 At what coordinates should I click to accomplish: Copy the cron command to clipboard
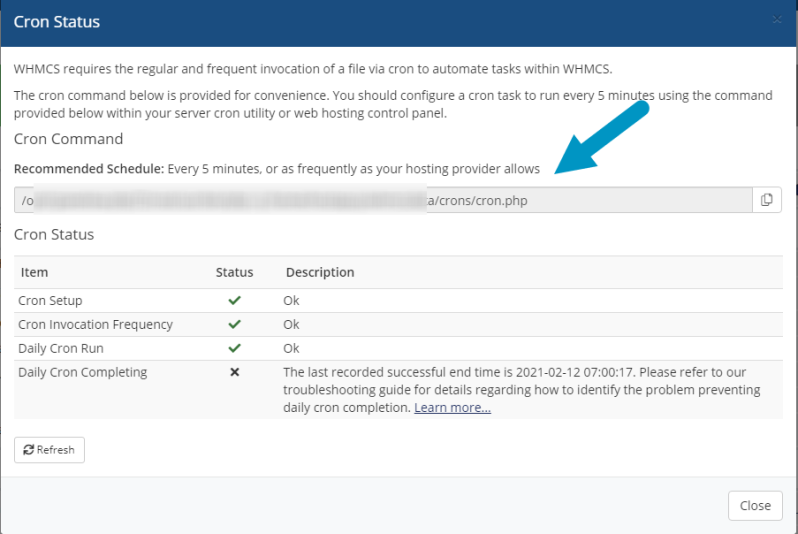766,200
